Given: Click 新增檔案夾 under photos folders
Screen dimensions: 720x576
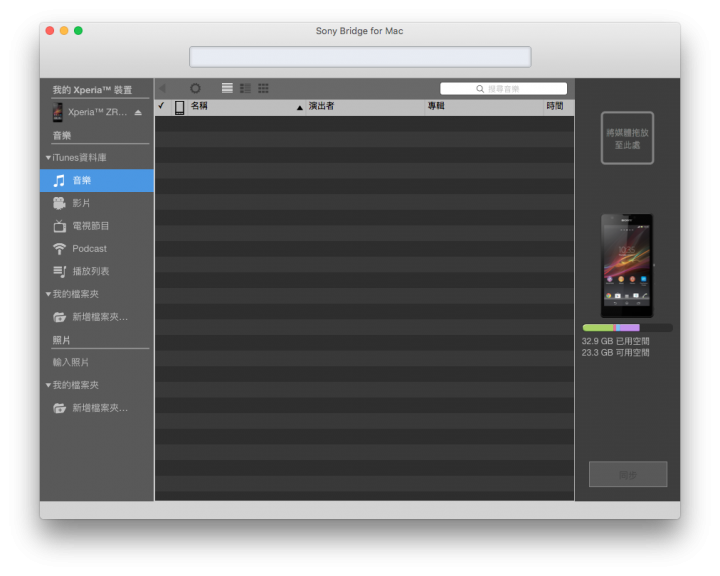Looking at the screenshot, I should 100,408.
